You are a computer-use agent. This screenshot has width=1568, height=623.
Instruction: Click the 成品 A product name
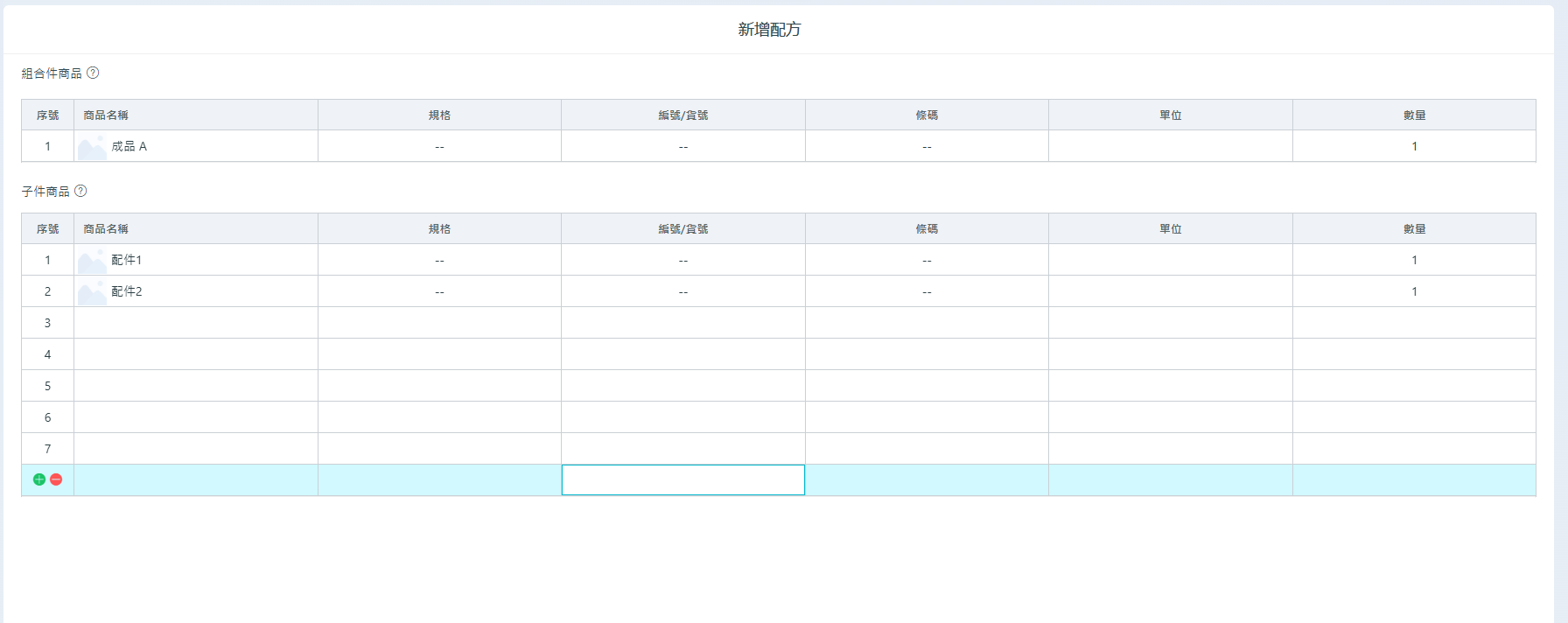click(x=129, y=146)
